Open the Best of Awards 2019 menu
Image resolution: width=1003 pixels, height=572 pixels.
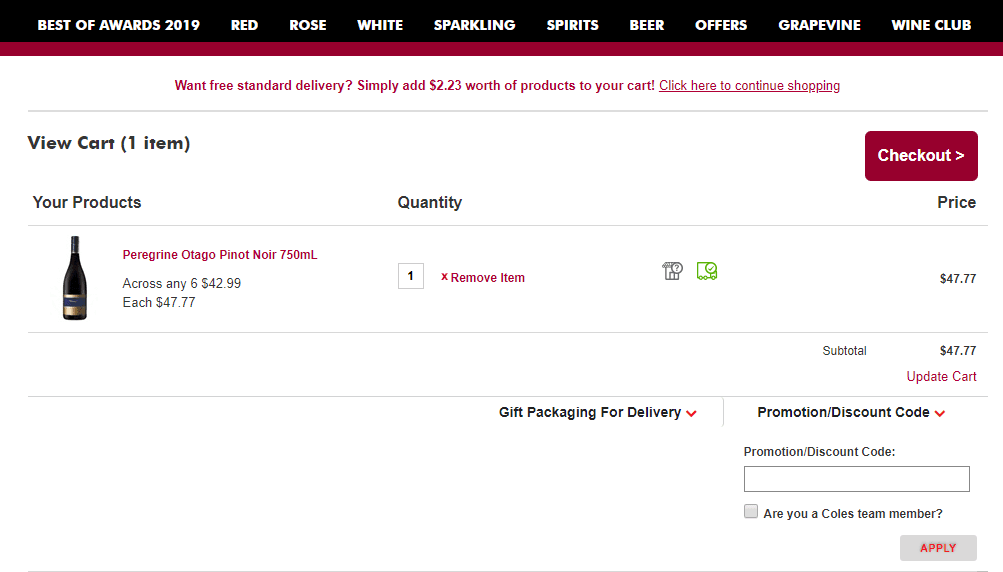(118, 25)
